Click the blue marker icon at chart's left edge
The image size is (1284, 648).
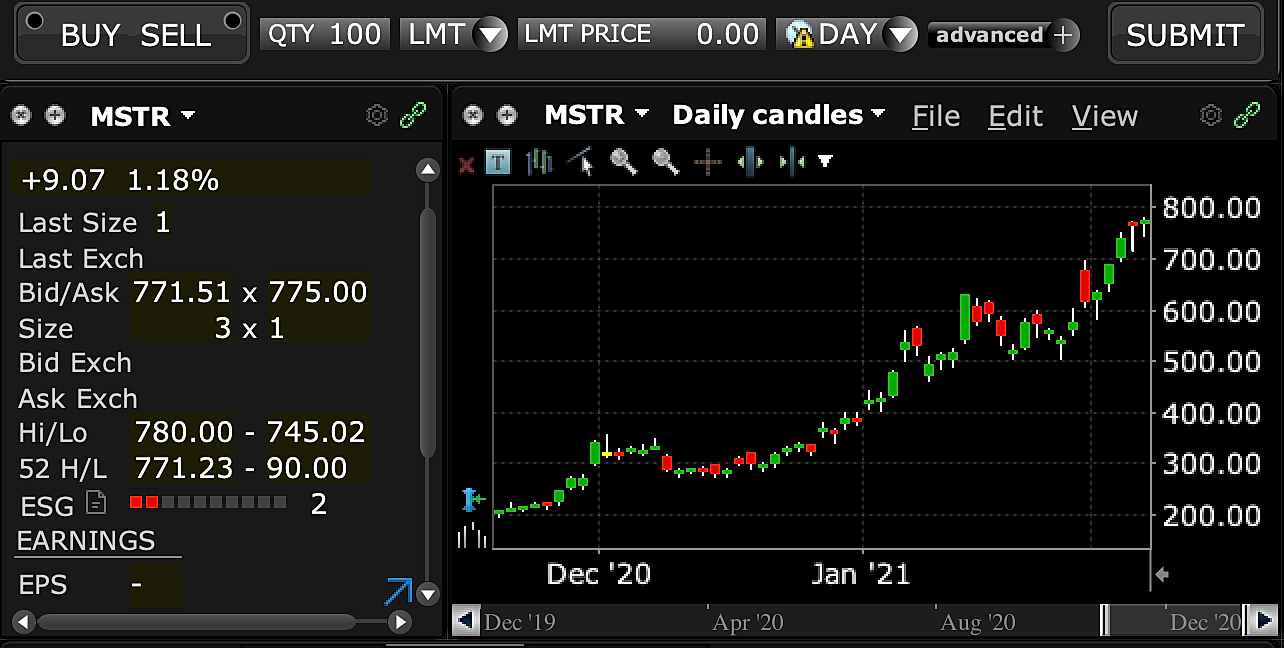472,498
